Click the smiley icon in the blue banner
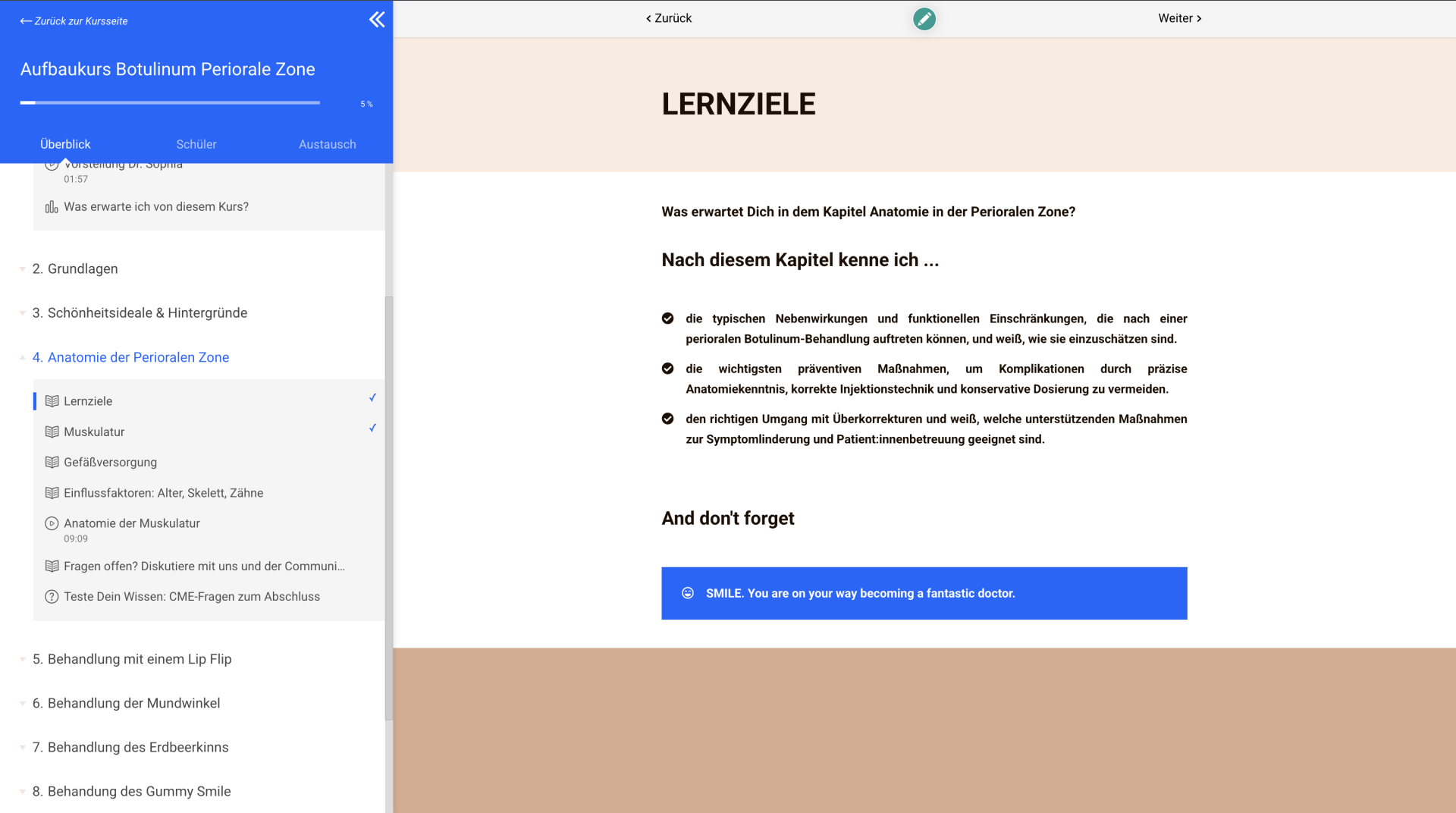The height and width of the screenshot is (813, 1456). tap(687, 593)
